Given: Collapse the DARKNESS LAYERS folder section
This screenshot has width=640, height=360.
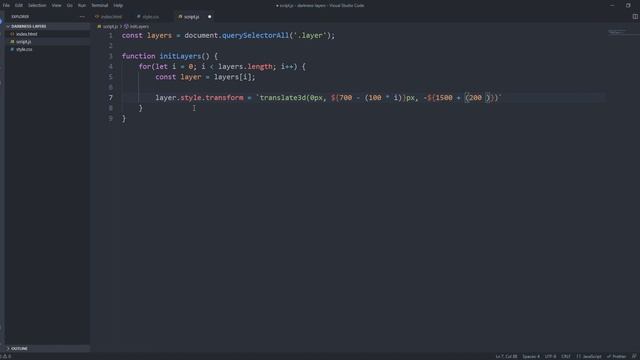Looking at the screenshot, I should 47,26.
